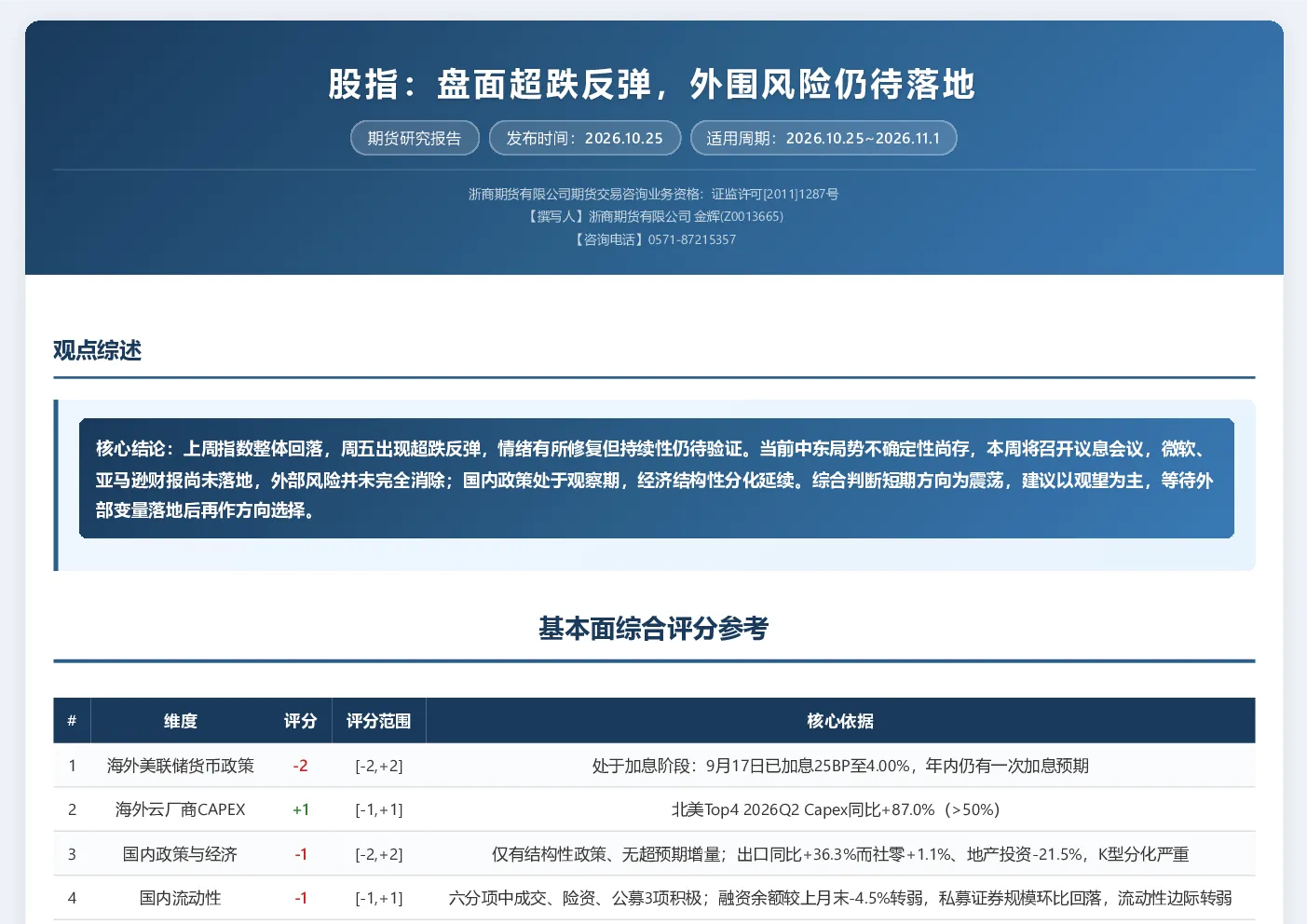Viewport: 1307px width, 924px height.
Task: Click the [-1,+1] range in row 2
Action: click(379, 809)
